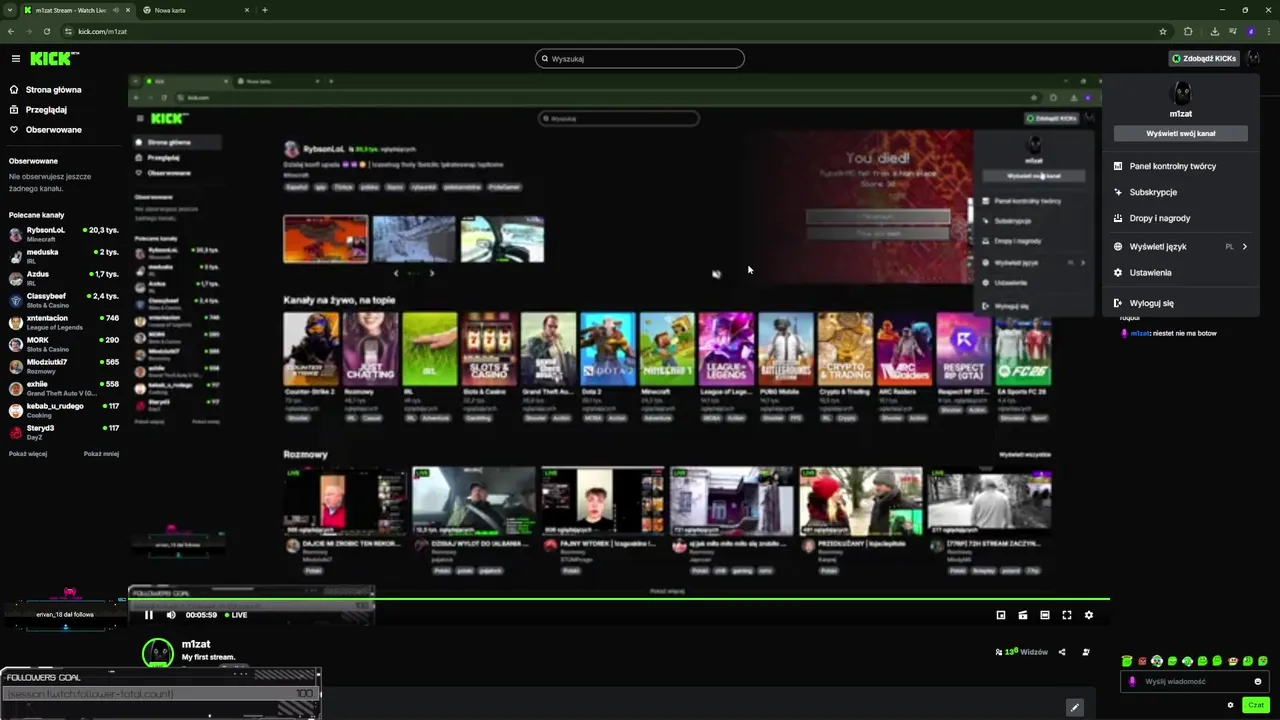
Task: Click the Zdobądź KICKs button
Action: click(x=1205, y=58)
